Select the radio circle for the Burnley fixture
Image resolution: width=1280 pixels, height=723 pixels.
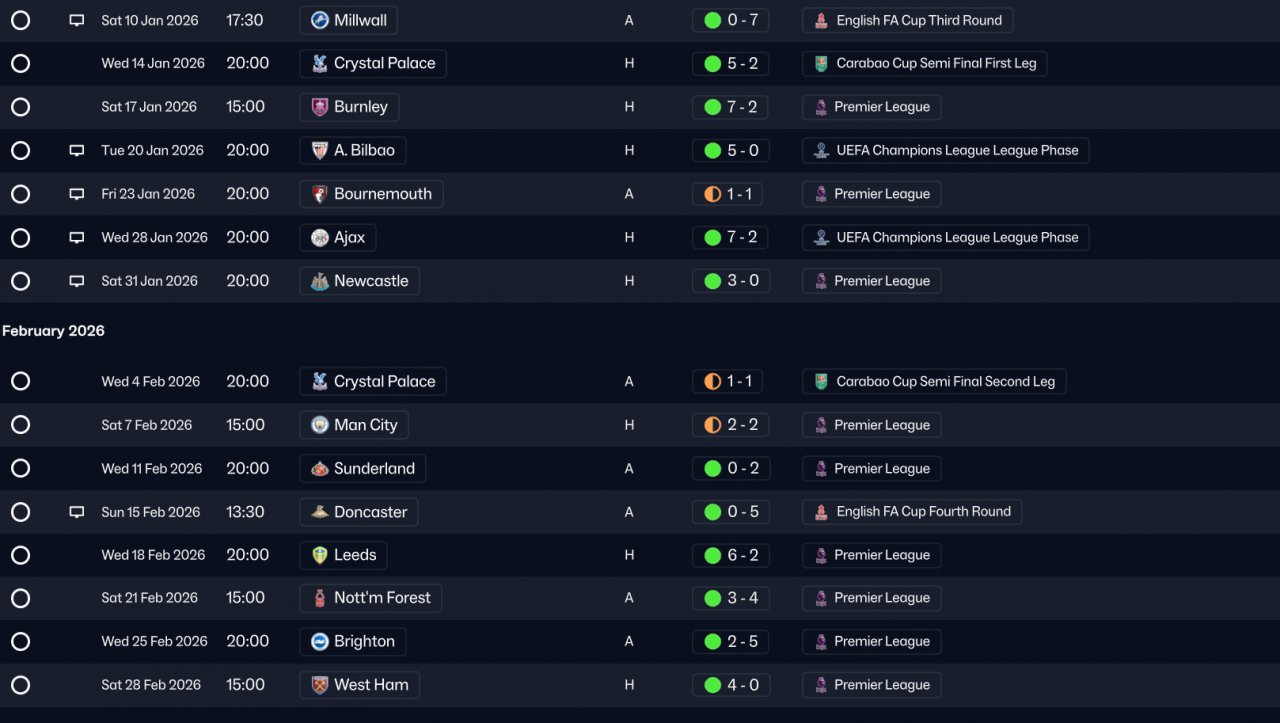(20, 107)
